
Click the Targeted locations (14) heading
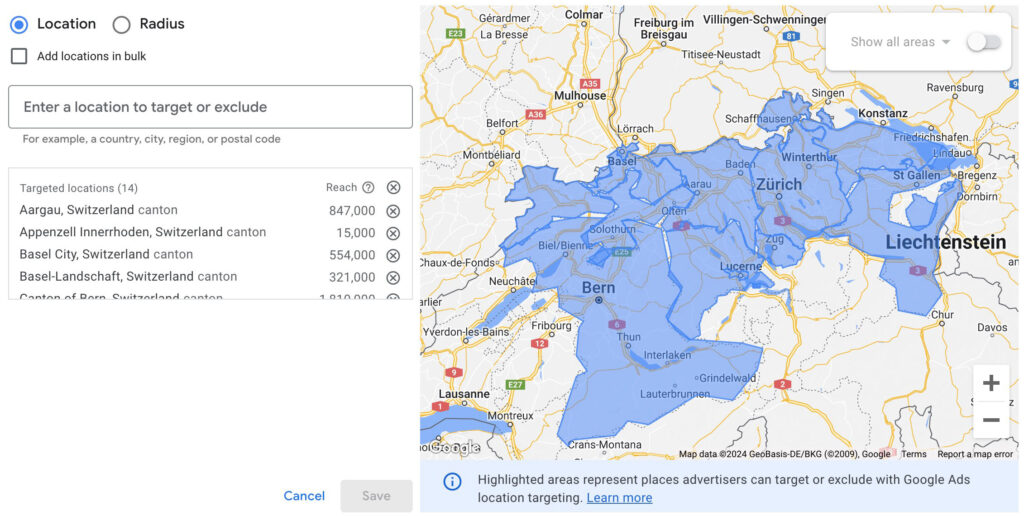click(x=78, y=188)
